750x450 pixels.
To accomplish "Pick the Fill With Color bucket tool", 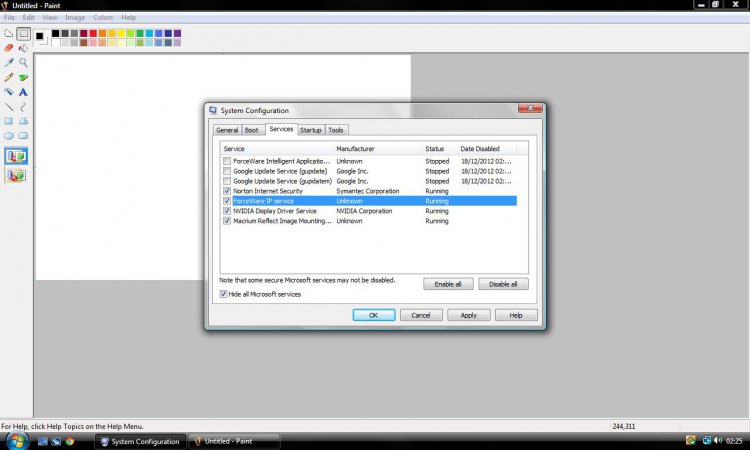I will pos(23,48).
